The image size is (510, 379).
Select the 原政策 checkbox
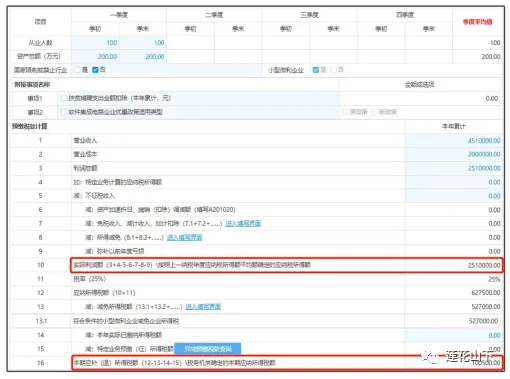click(345, 112)
